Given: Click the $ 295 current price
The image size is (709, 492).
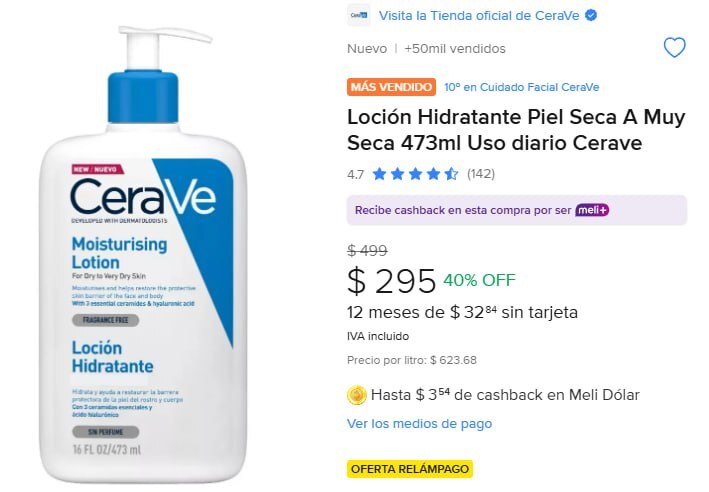Looking at the screenshot, I should [x=391, y=281].
